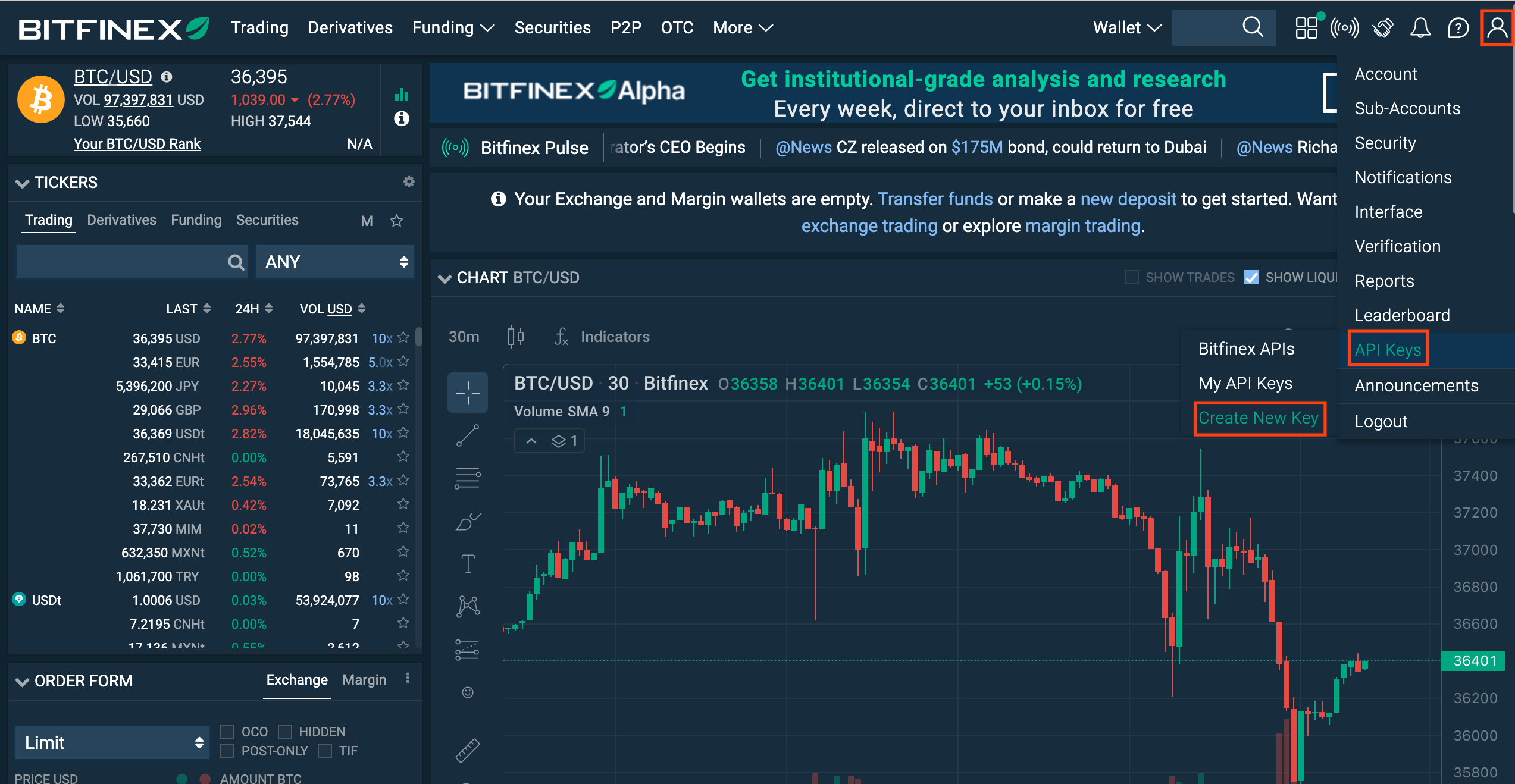
Task: Select the text annotation tool
Action: tap(468, 563)
